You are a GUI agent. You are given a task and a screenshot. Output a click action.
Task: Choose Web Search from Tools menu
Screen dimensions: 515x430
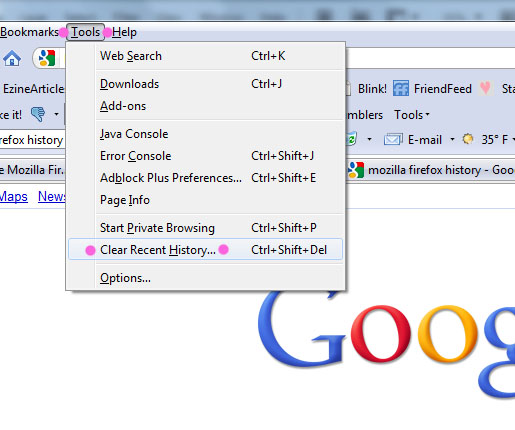pyautogui.click(x=205, y=56)
